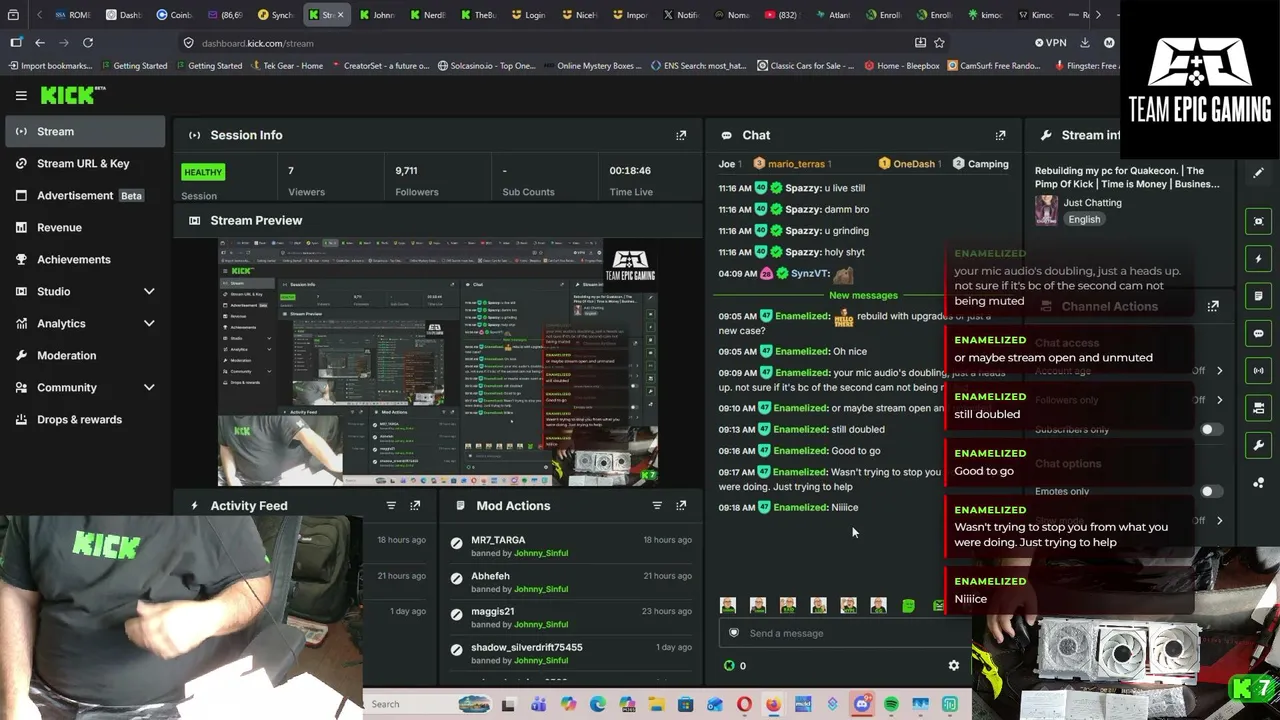Reload the page
The width and height of the screenshot is (1280, 720).
(88, 43)
